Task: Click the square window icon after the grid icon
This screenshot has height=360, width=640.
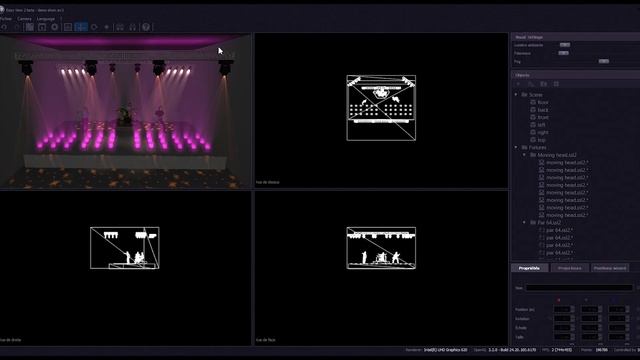Action: (42, 27)
